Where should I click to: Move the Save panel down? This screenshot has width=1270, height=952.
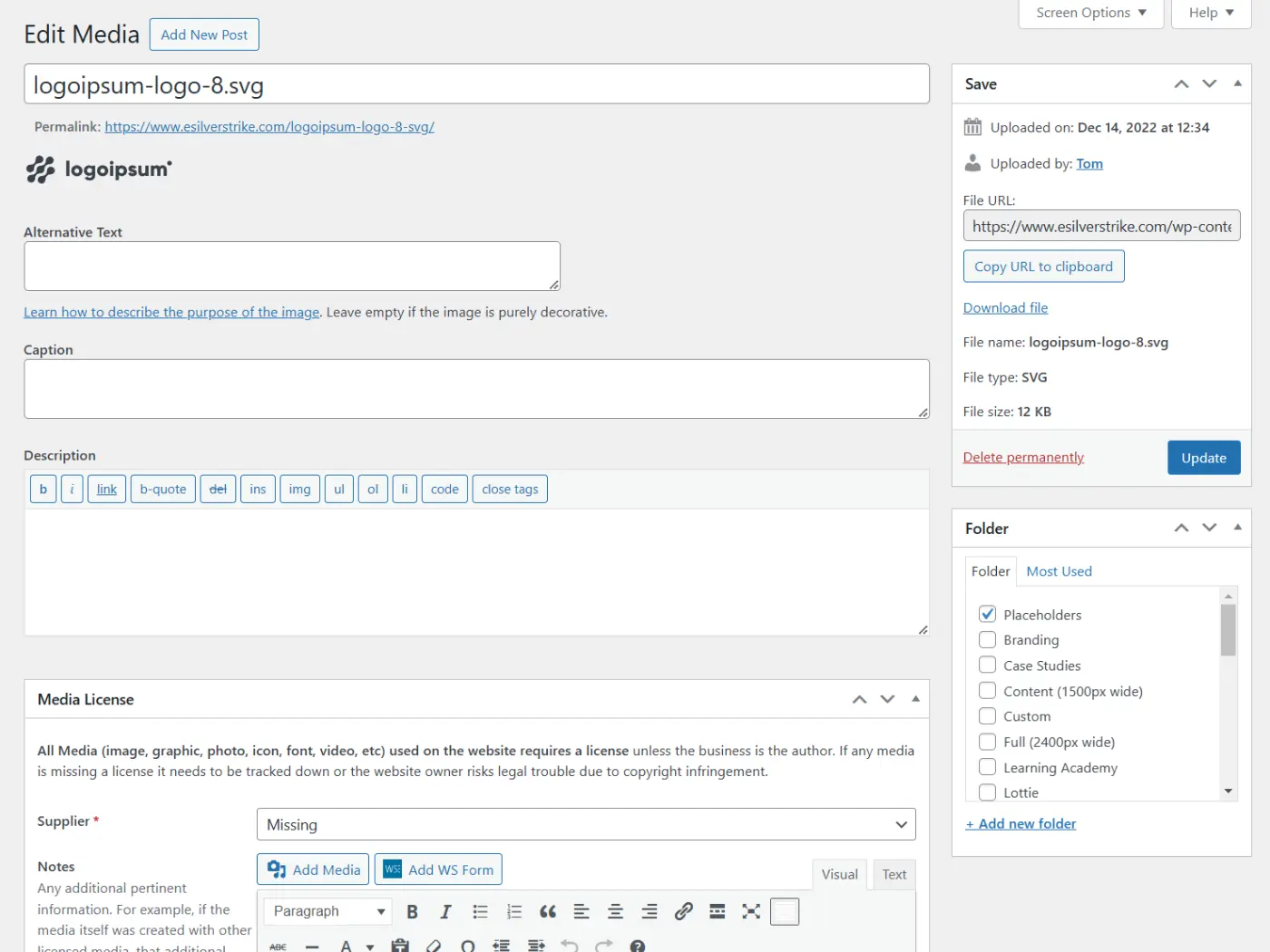(1209, 83)
